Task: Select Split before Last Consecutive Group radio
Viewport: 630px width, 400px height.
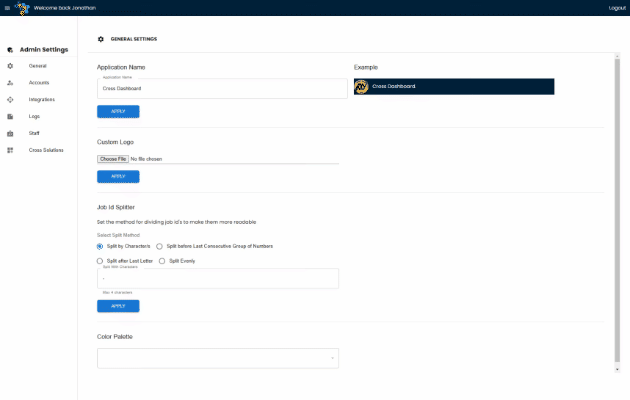Action: (160, 246)
